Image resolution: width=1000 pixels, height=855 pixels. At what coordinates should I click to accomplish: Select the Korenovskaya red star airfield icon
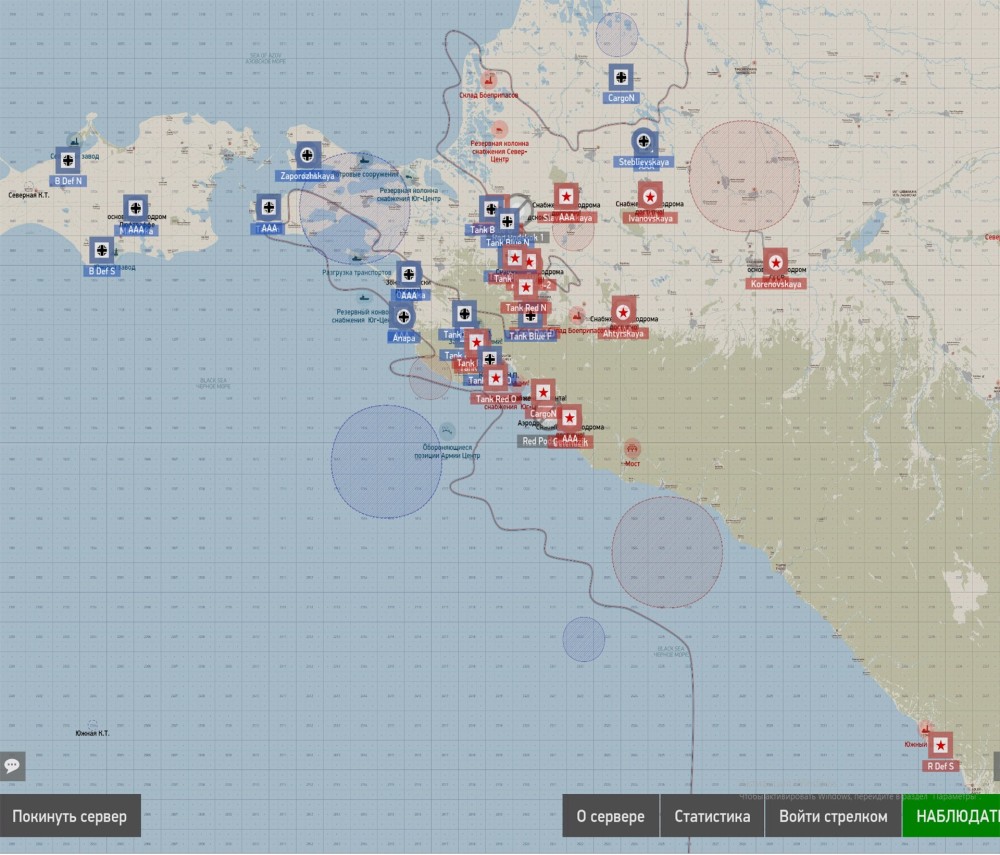[776, 263]
